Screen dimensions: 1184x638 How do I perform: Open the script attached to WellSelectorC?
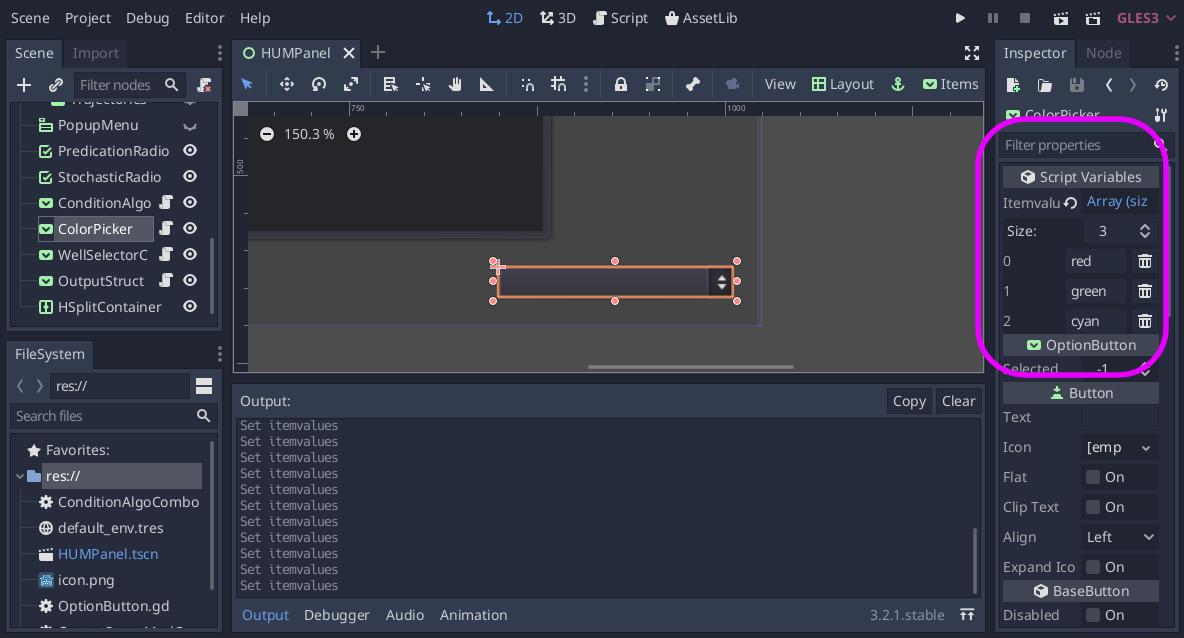166,254
